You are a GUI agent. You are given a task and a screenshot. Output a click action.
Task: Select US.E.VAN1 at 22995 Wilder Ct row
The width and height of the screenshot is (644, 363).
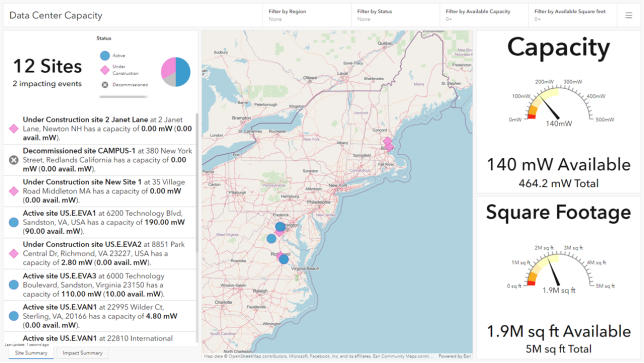[100, 316]
